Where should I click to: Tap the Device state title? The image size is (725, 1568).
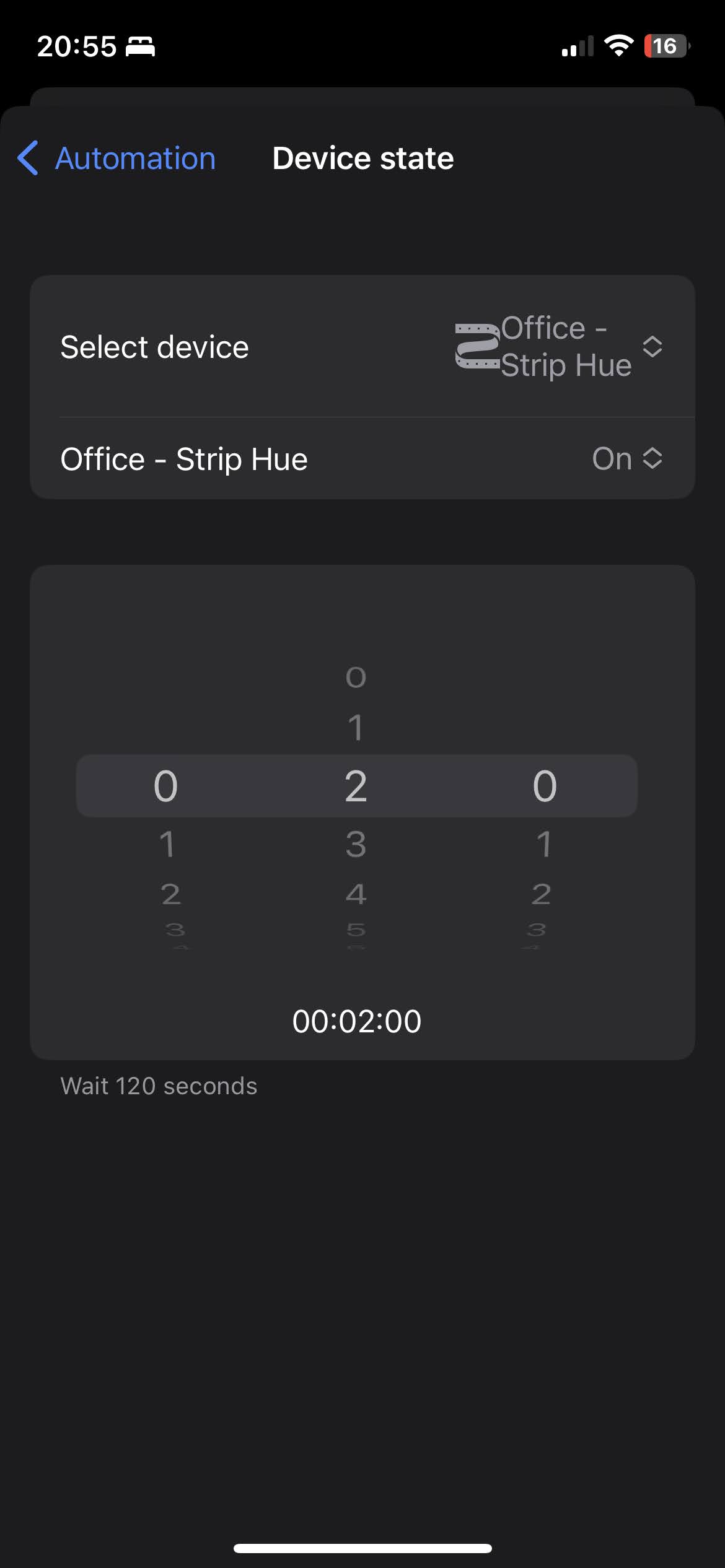[x=363, y=158]
